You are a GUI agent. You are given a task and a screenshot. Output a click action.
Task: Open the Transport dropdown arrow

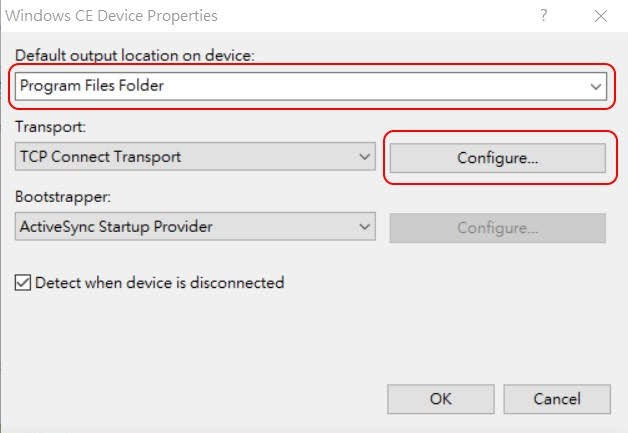(x=364, y=157)
